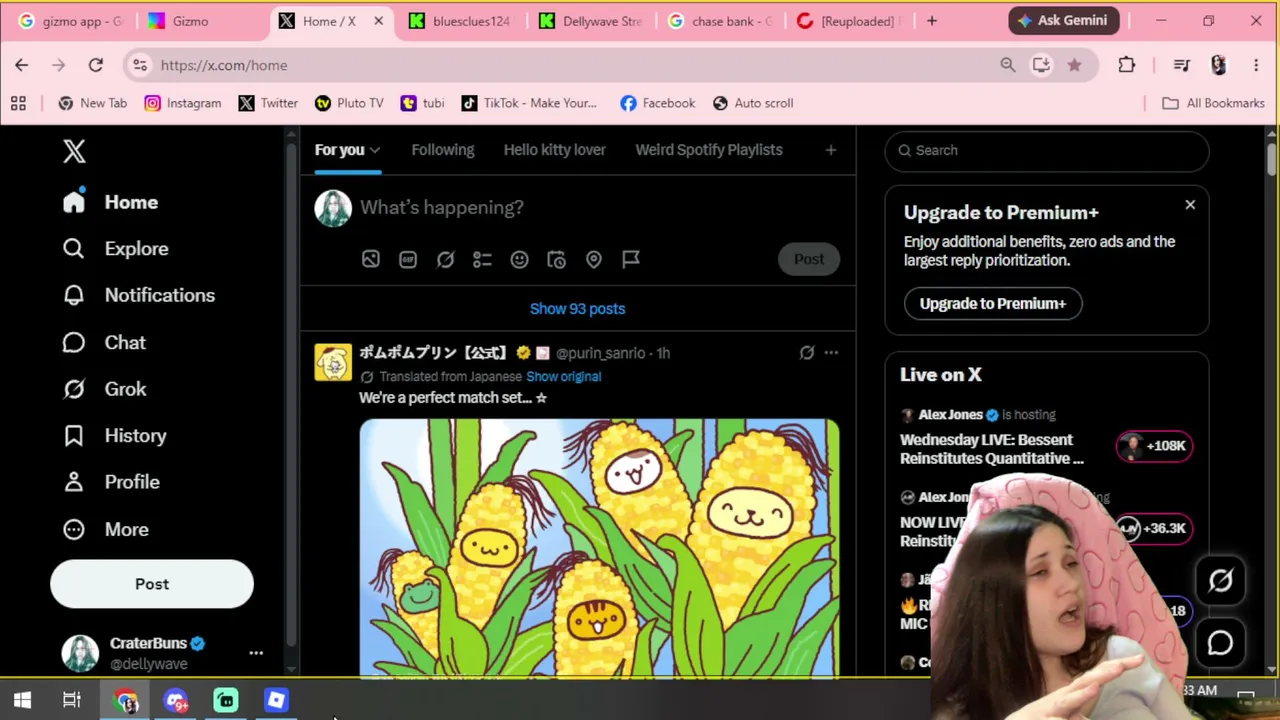Open Windows Start menu
Screen dimensions: 1280x720
22,700
